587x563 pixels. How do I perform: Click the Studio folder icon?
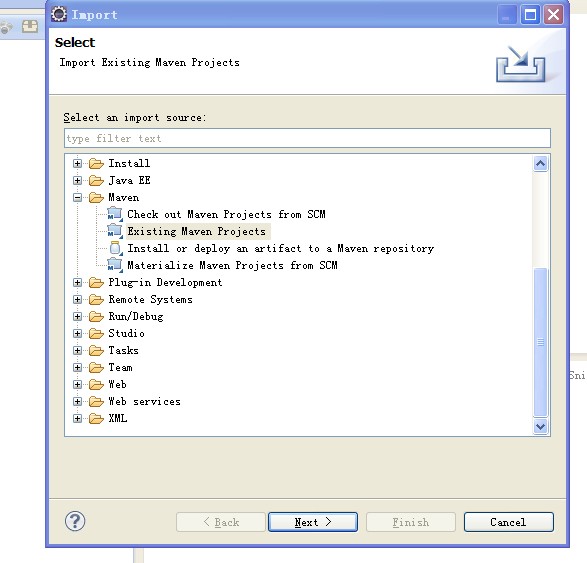coord(96,334)
